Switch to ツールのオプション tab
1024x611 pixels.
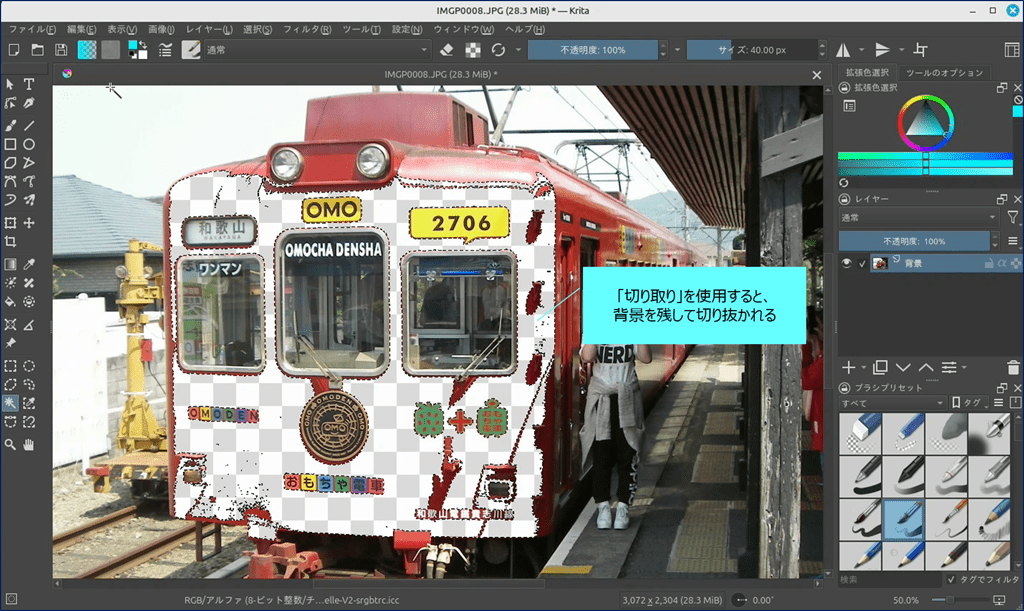pyautogui.click(x=943, y=73)
